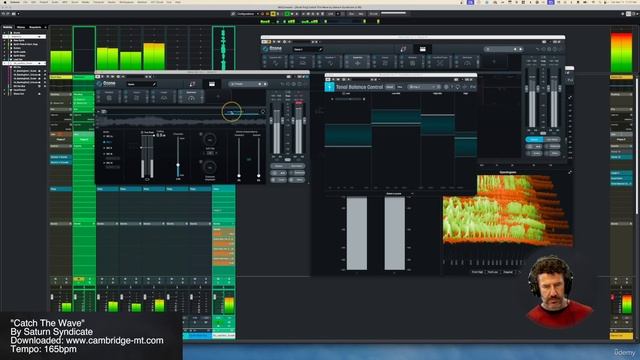Image resolution: width=640 pixels, height=360 pixels.
Task: Click the last icon in Tonal Balance Control header
Action: point(473,87)
